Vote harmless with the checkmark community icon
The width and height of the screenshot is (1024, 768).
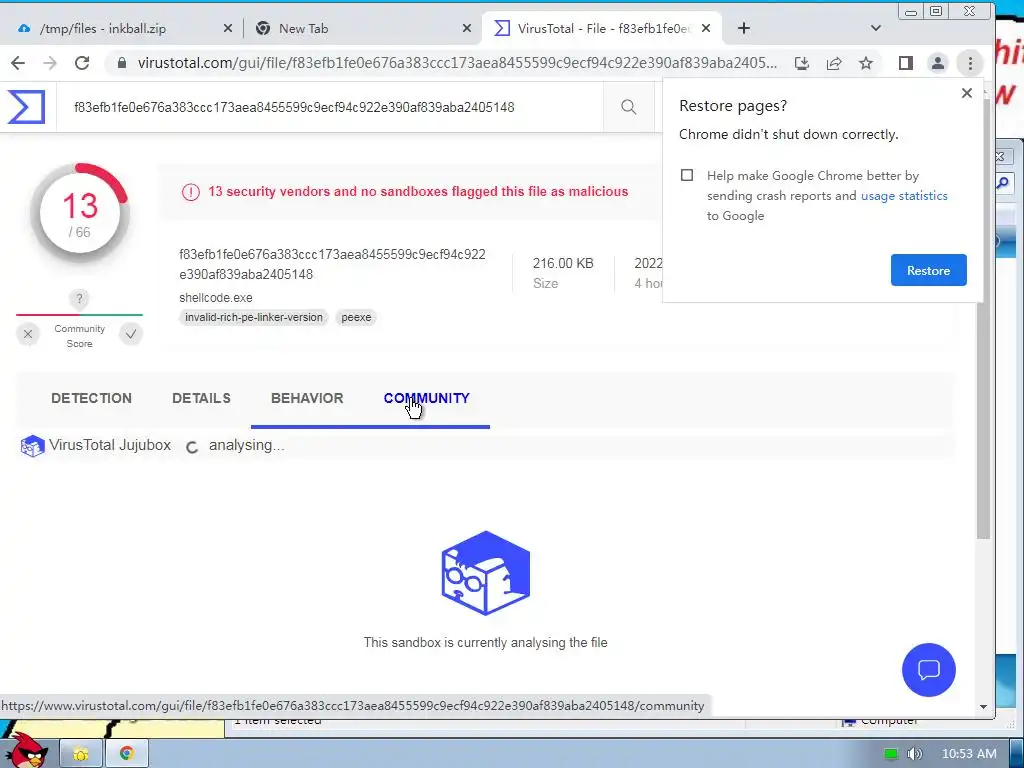[x=131, y=334]
